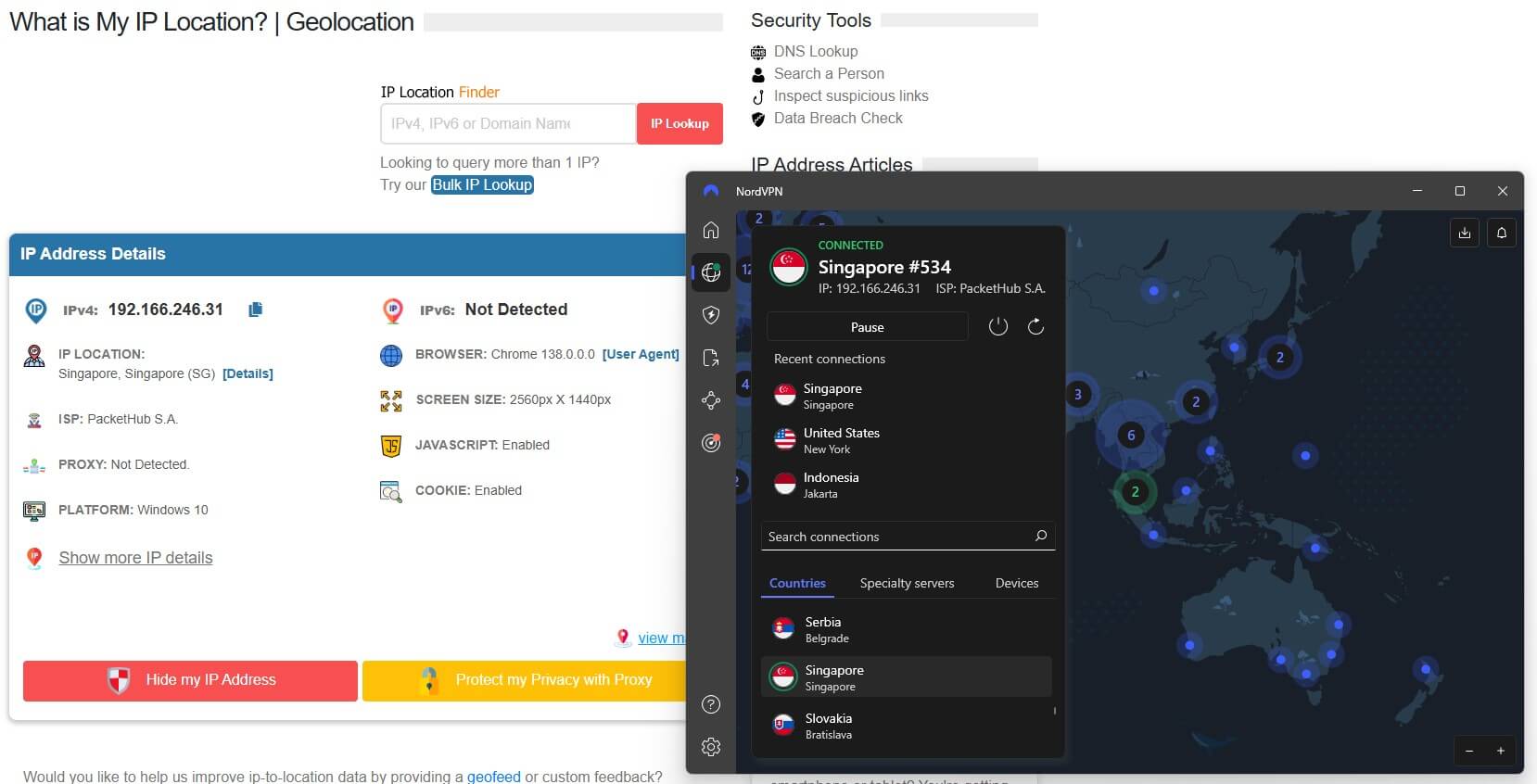The image size is (1537, 784).
Task: Open NordVPN settings gear icon
Action: [711, 747]
